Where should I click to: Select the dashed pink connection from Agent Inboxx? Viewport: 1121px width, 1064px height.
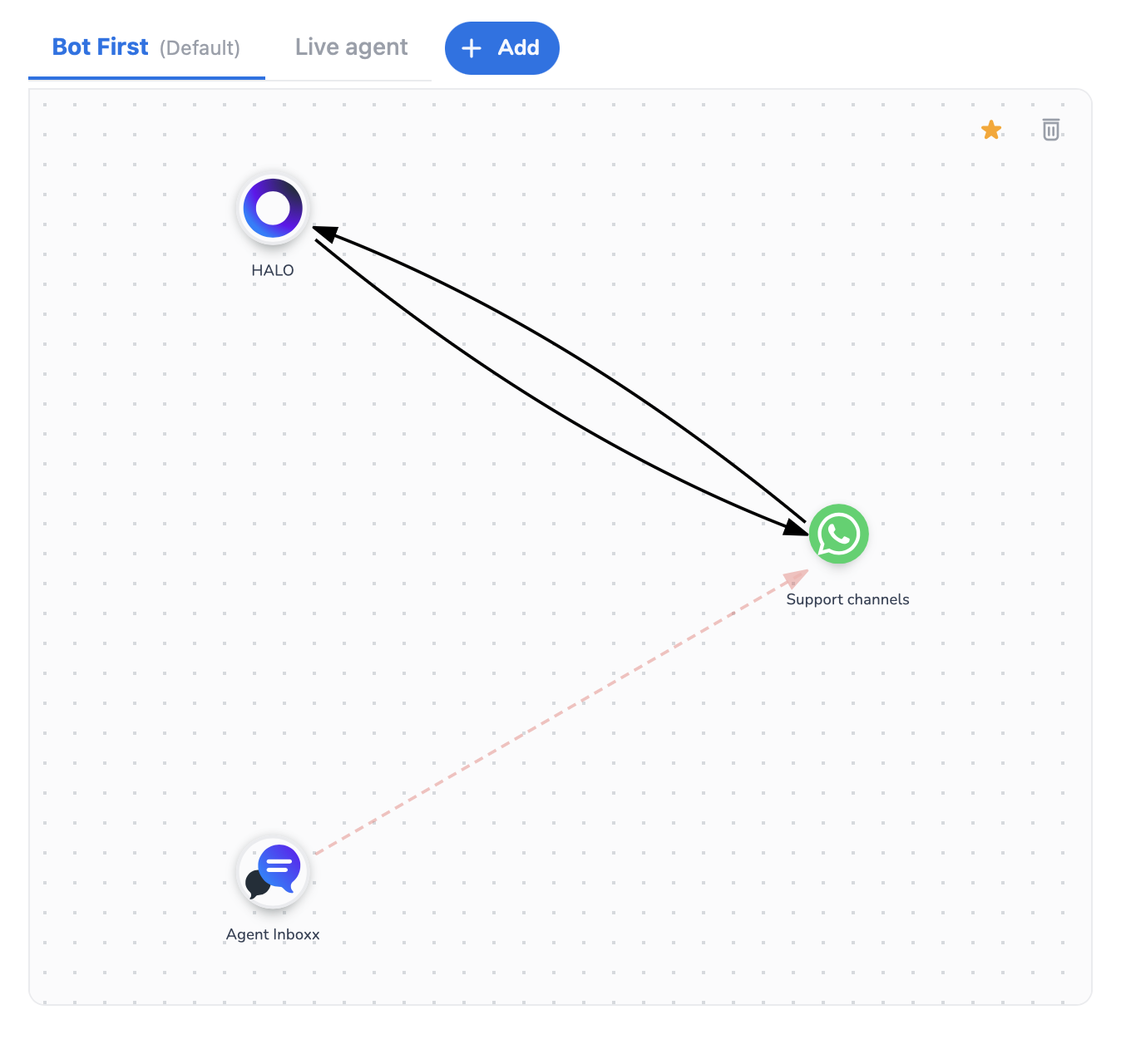[560, 712]
